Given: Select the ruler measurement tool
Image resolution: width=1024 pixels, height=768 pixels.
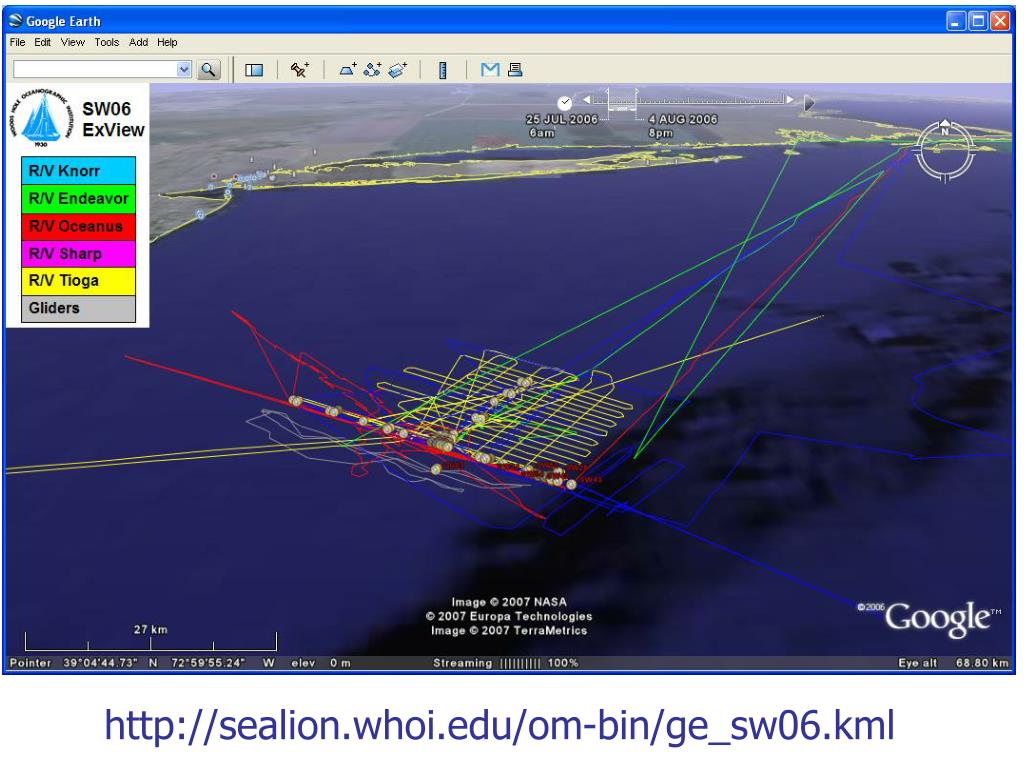Looking at the screenshot, I should coord(443,70).
